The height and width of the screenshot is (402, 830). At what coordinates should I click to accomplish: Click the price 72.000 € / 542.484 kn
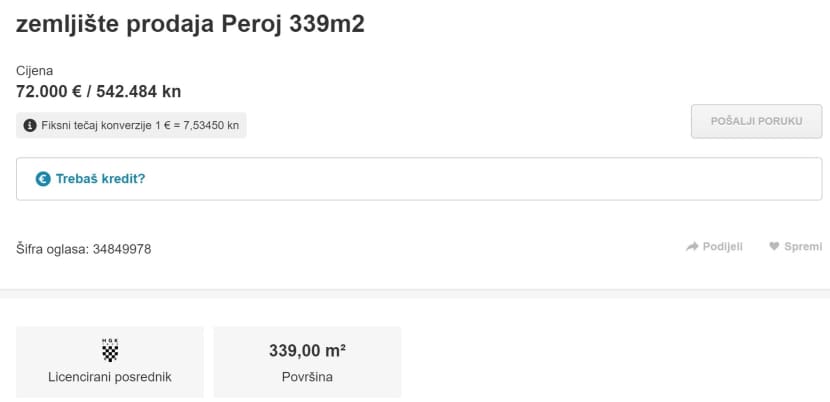coord(98,92)
